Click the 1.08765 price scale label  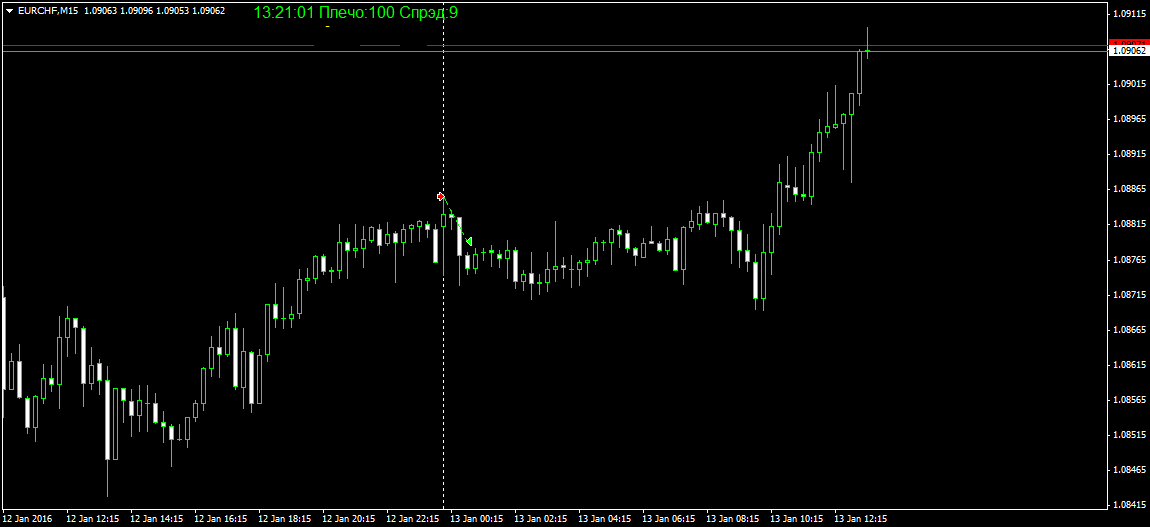point(1130,259)
